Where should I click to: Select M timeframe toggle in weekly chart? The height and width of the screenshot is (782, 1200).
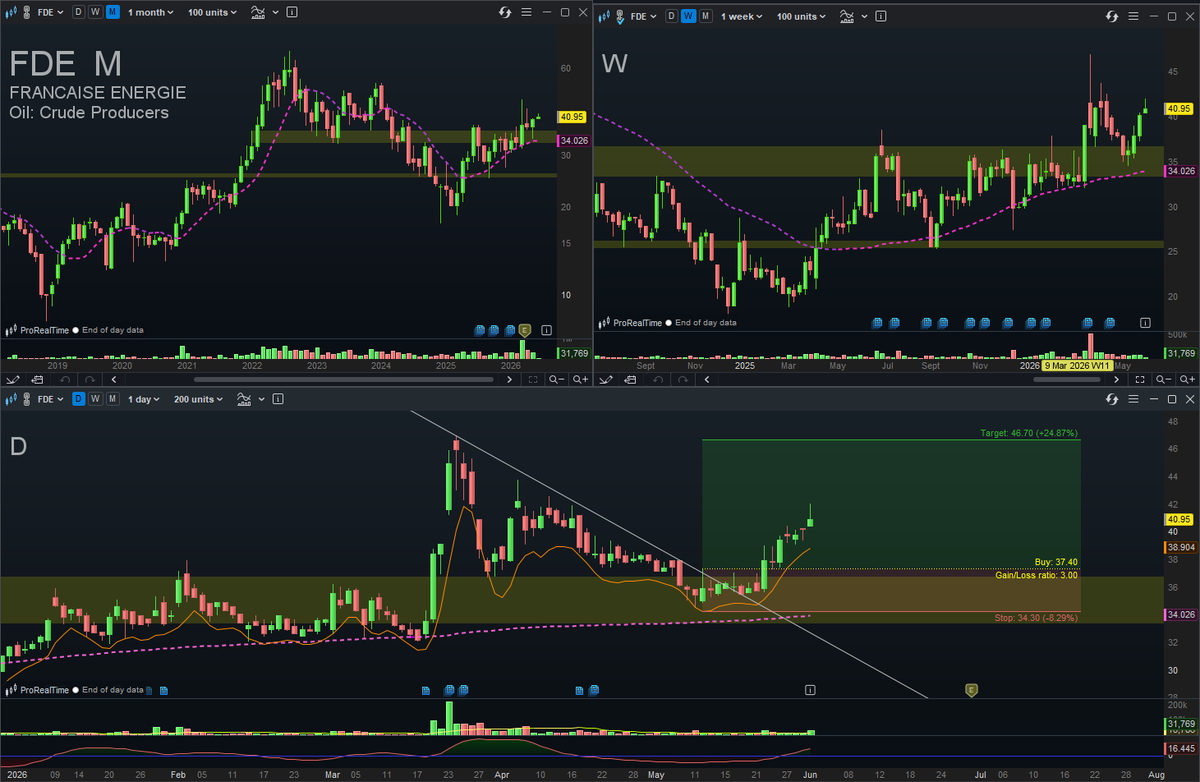pos(705,16)
